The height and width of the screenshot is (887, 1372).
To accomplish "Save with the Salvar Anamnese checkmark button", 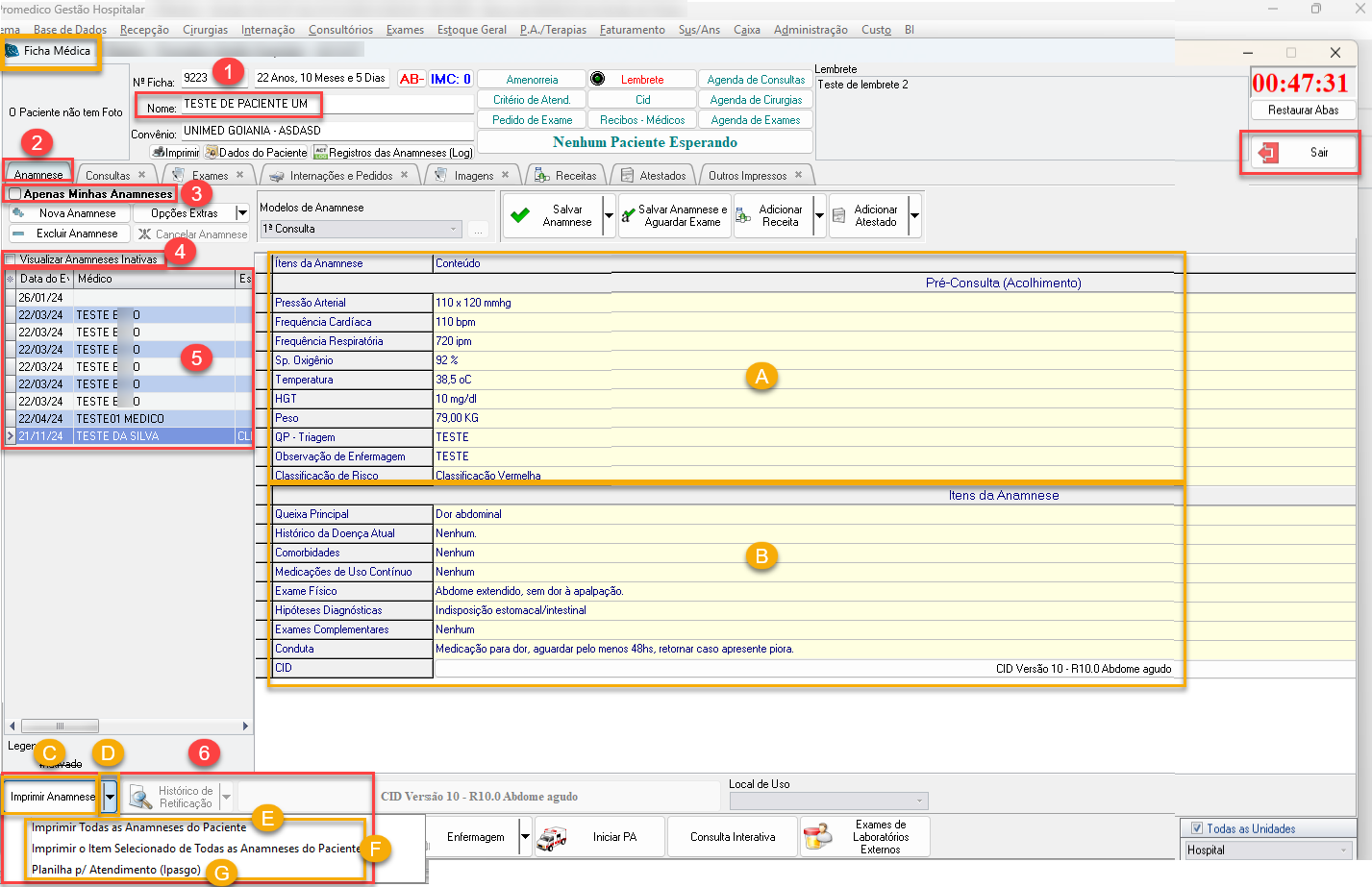I will (553, 215).
